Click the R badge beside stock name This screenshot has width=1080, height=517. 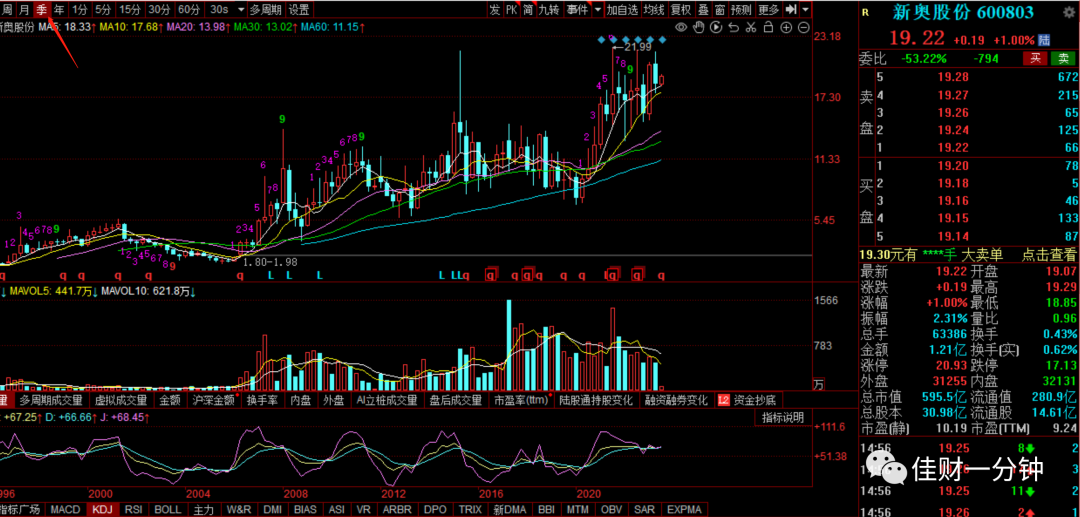click(x=865, y=12)
